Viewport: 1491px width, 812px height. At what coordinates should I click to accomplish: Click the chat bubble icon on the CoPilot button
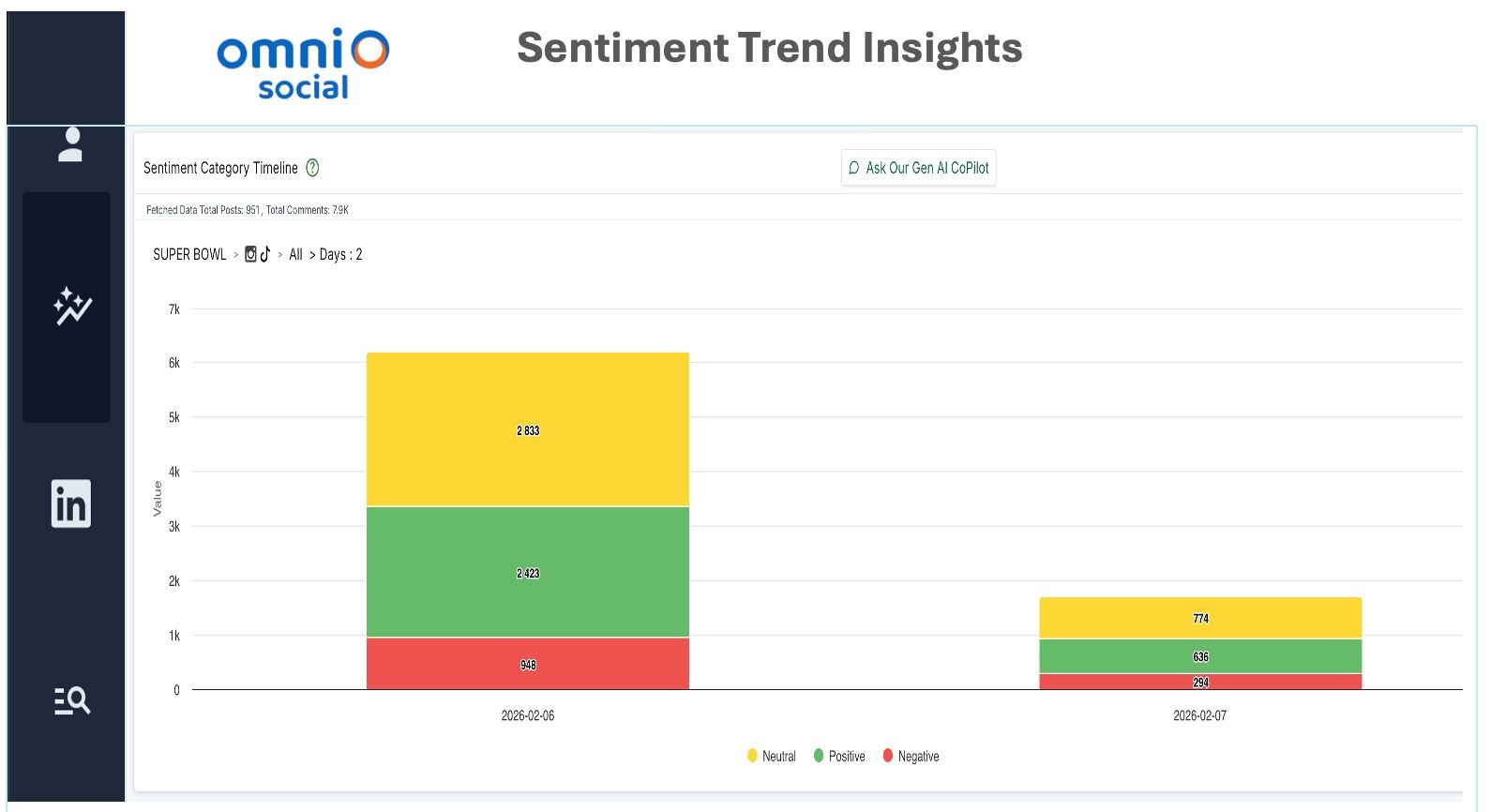click(853, 168)
